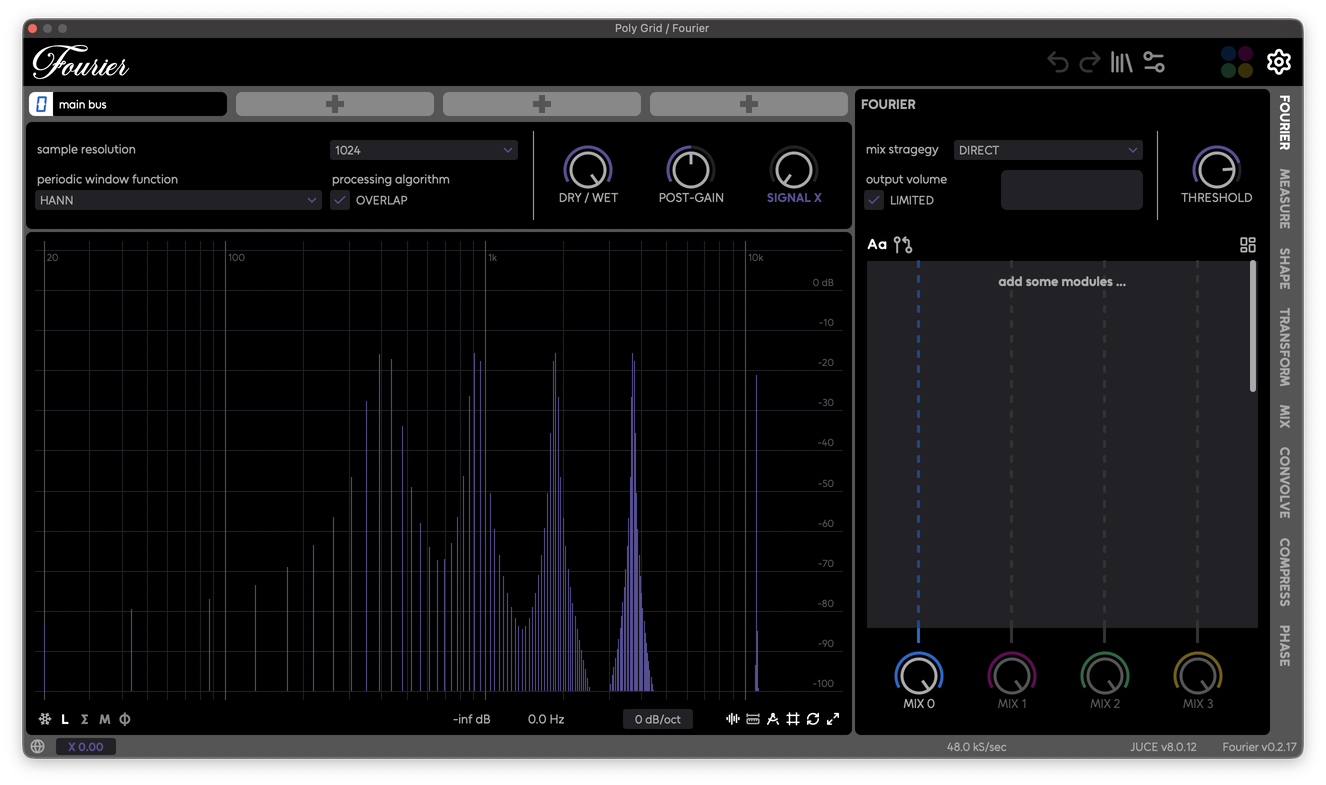
Task: Open the preset library books icon
Action: click(1121, 63)
